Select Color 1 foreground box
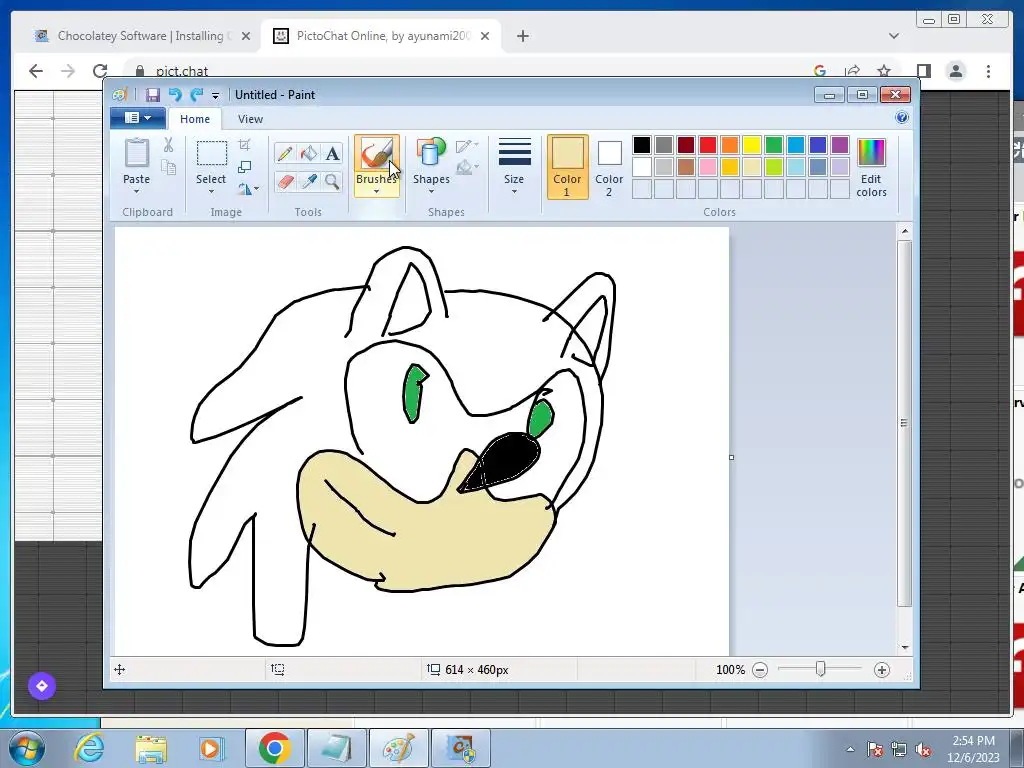1024x768 pixels. point(568,167)
